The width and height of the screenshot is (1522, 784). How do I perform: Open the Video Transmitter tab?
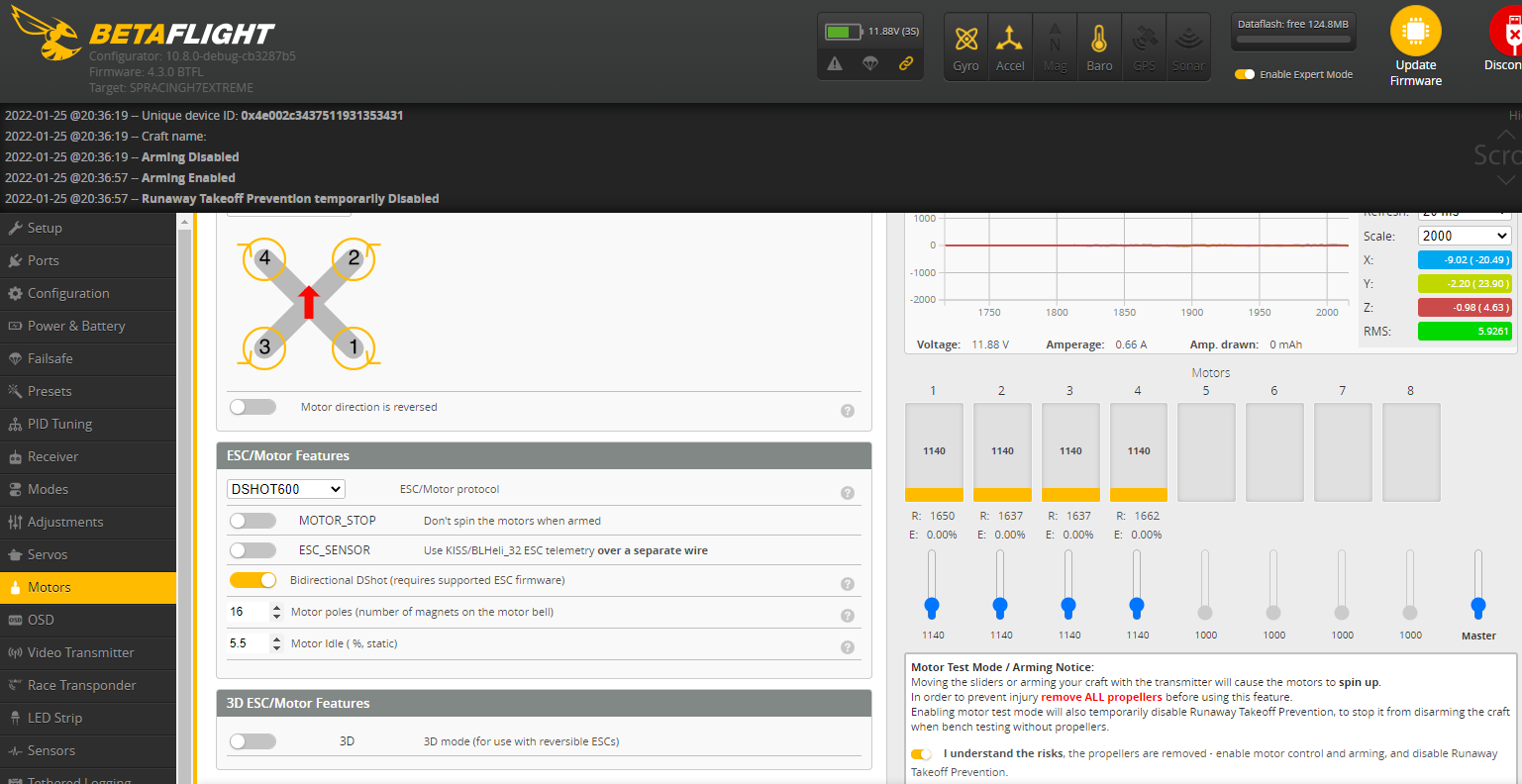pos(88,652)
